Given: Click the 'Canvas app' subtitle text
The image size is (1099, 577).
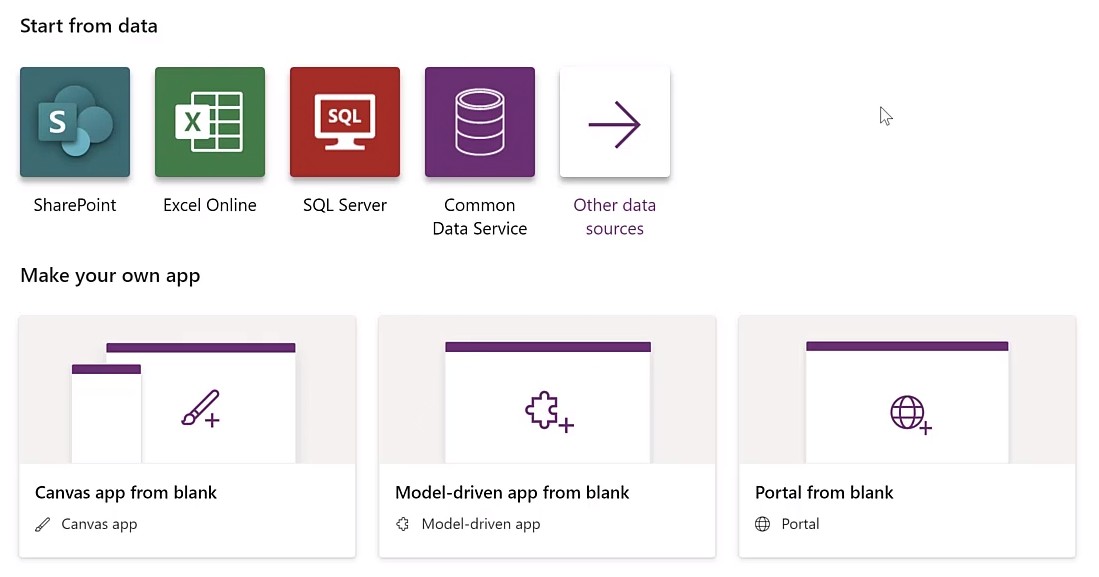Looking at the screenshot, I should pyautogui.click(x=100, y=524).
